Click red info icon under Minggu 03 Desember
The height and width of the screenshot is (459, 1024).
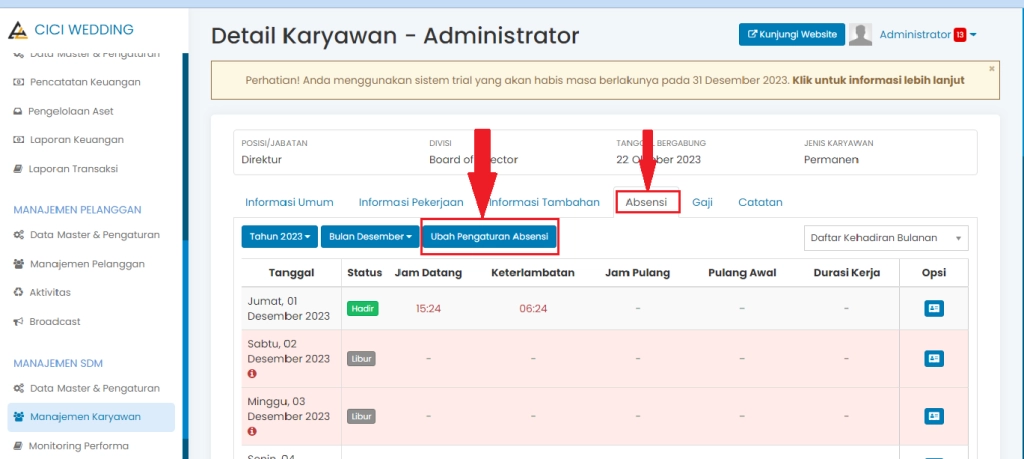point(252,431)
